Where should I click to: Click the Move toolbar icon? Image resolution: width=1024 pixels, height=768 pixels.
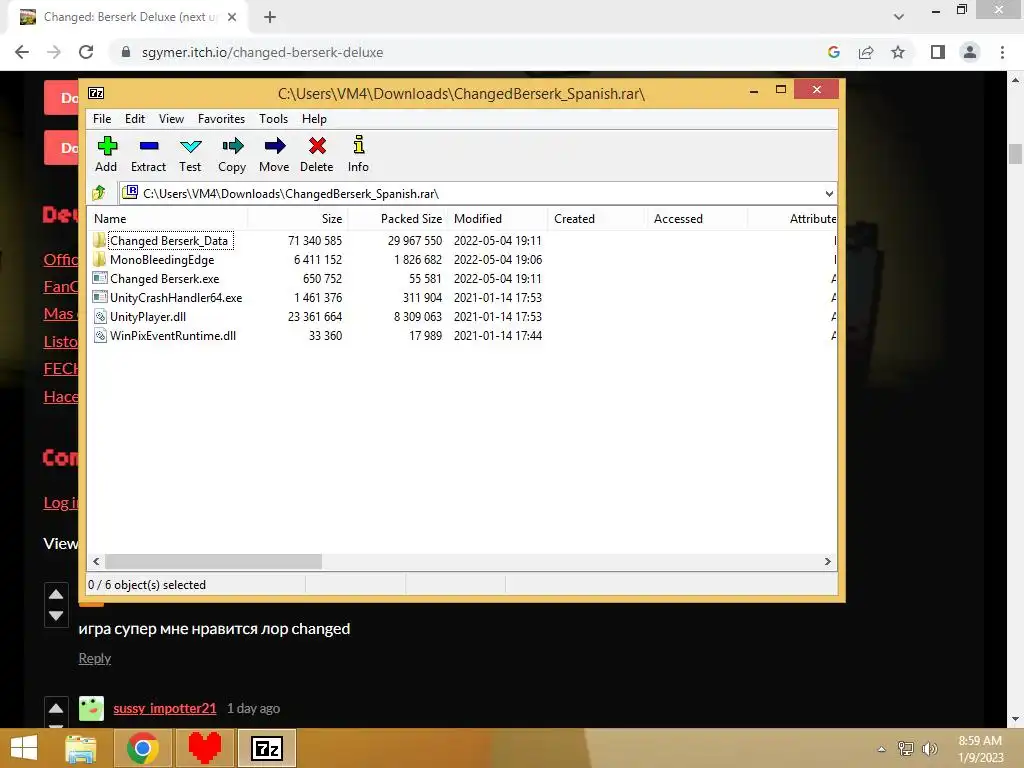pos(274,155)
